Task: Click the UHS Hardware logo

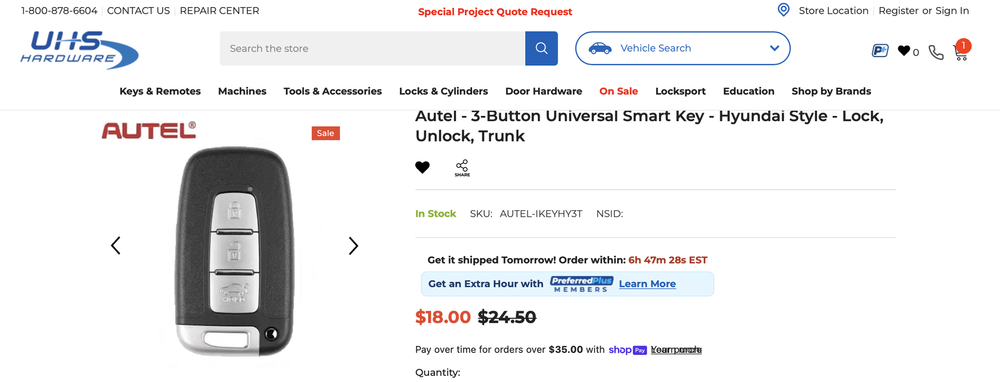Action: click(79, 50)
